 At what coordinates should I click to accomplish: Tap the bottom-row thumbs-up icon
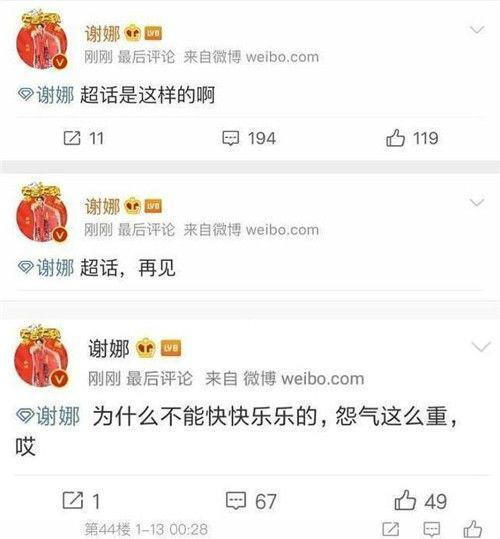click(x=473, y=529)
